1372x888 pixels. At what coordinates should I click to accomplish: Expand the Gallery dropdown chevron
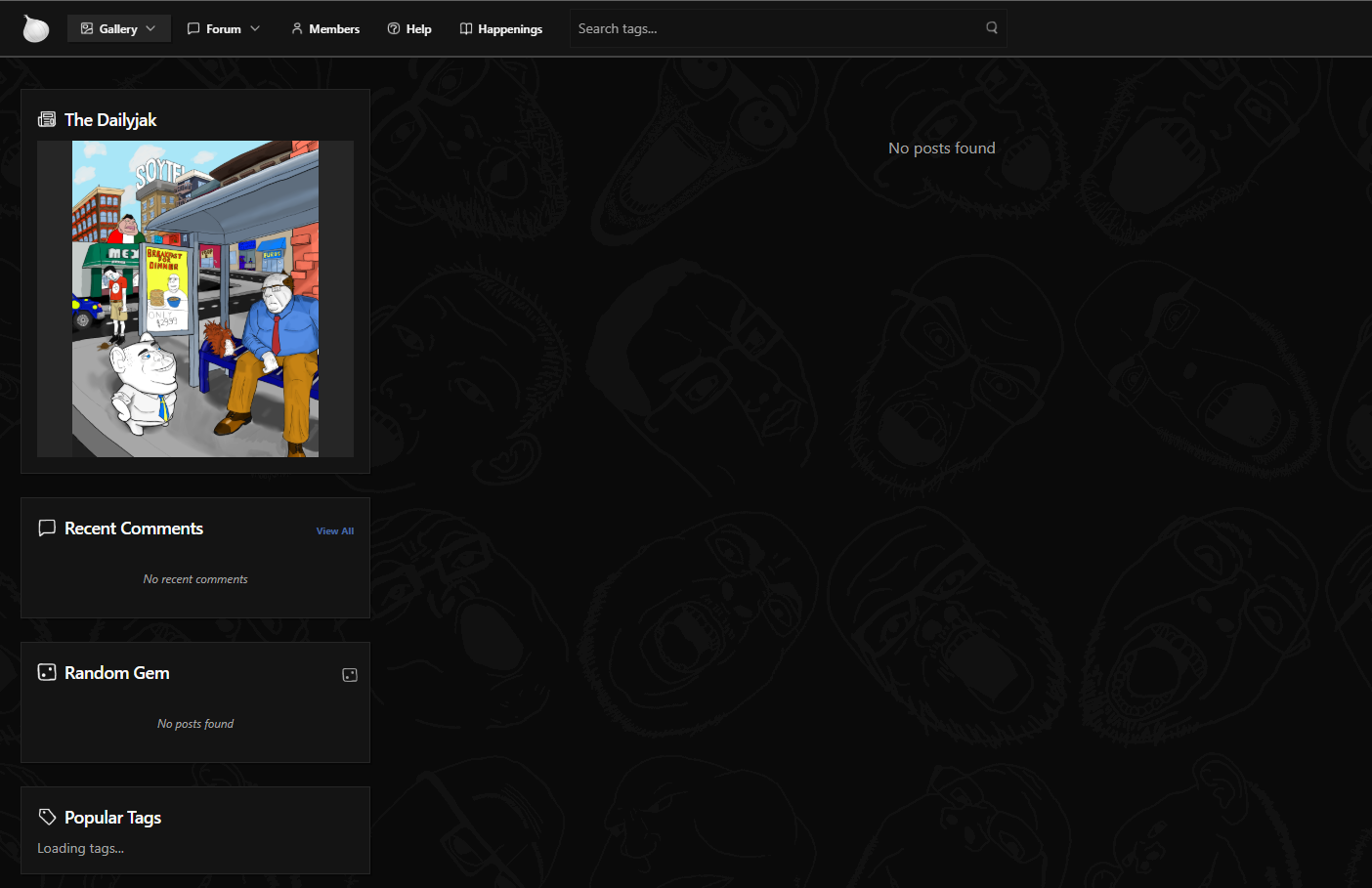tap(150, 29)
